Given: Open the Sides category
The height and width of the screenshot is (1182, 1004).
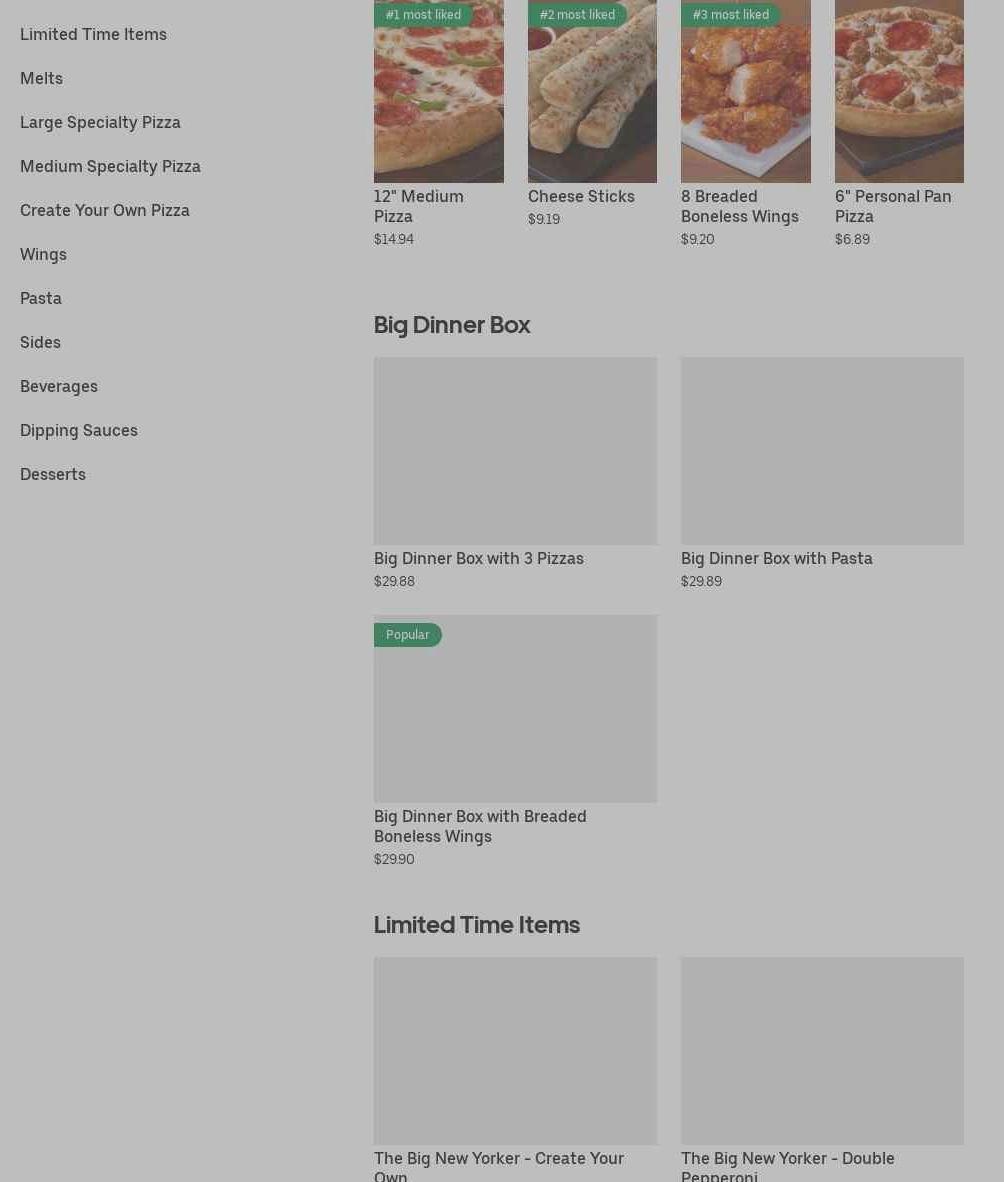Looking at the screenshot, I should pyautogui.click(x=40, y=342).
